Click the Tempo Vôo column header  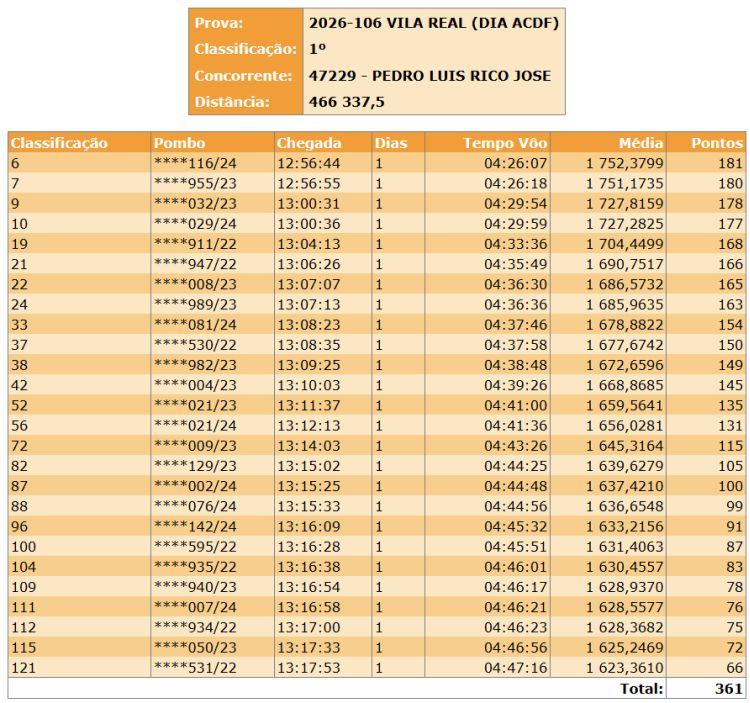coord(505,143)
